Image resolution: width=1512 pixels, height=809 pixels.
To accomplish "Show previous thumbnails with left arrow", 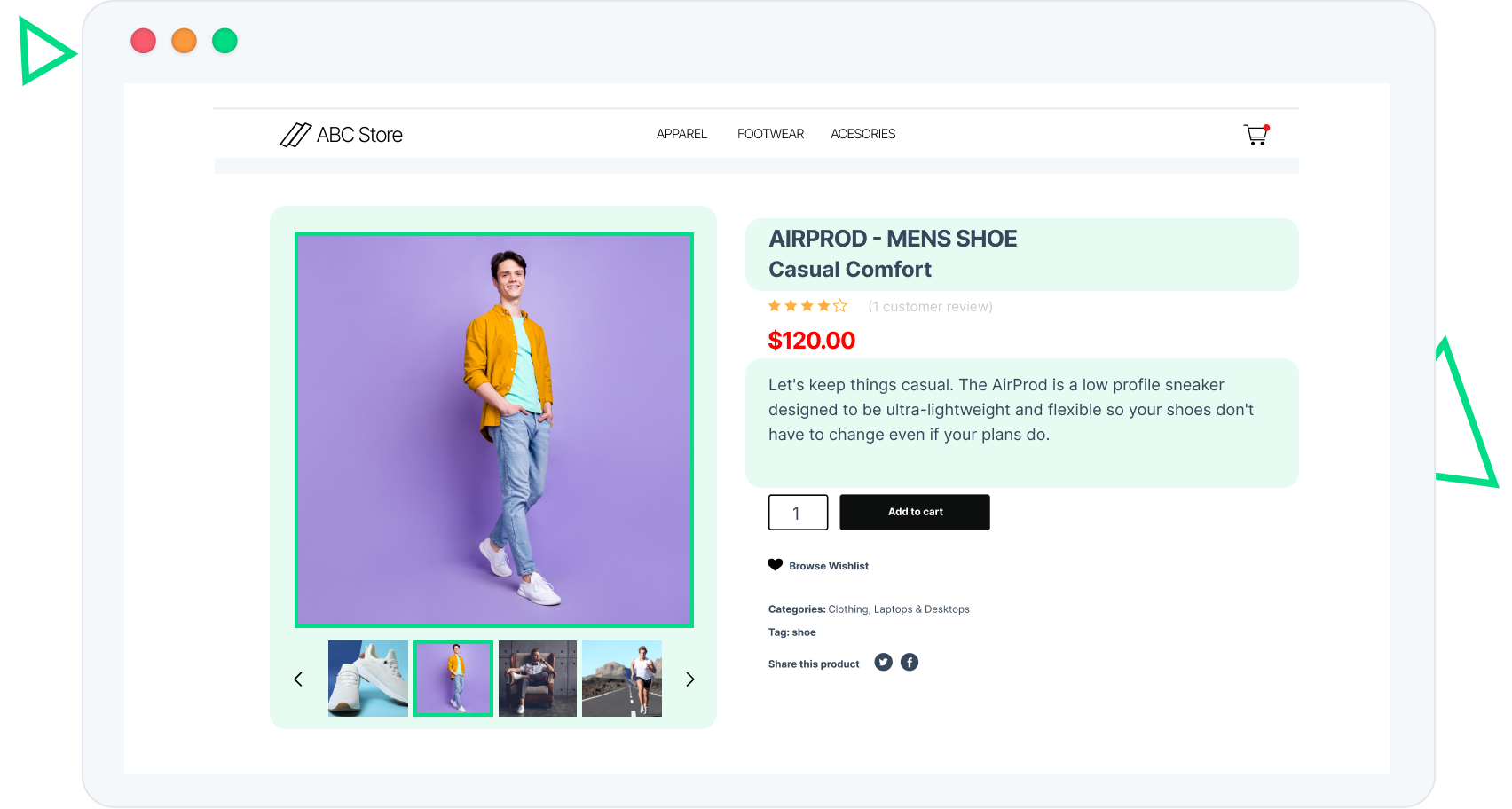I will click(x=298, y=679).
